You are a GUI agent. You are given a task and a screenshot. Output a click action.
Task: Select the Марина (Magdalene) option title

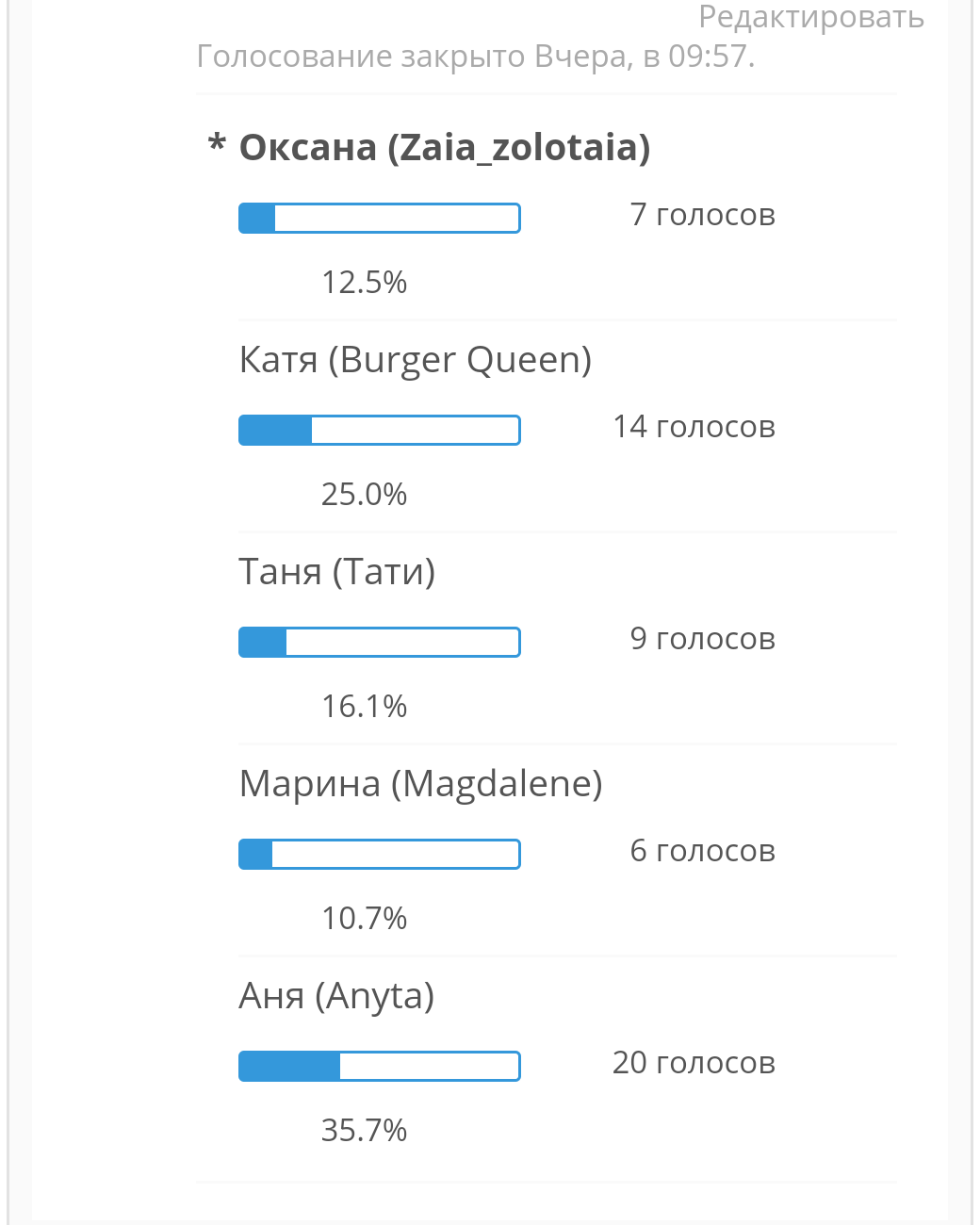(420, 784)
